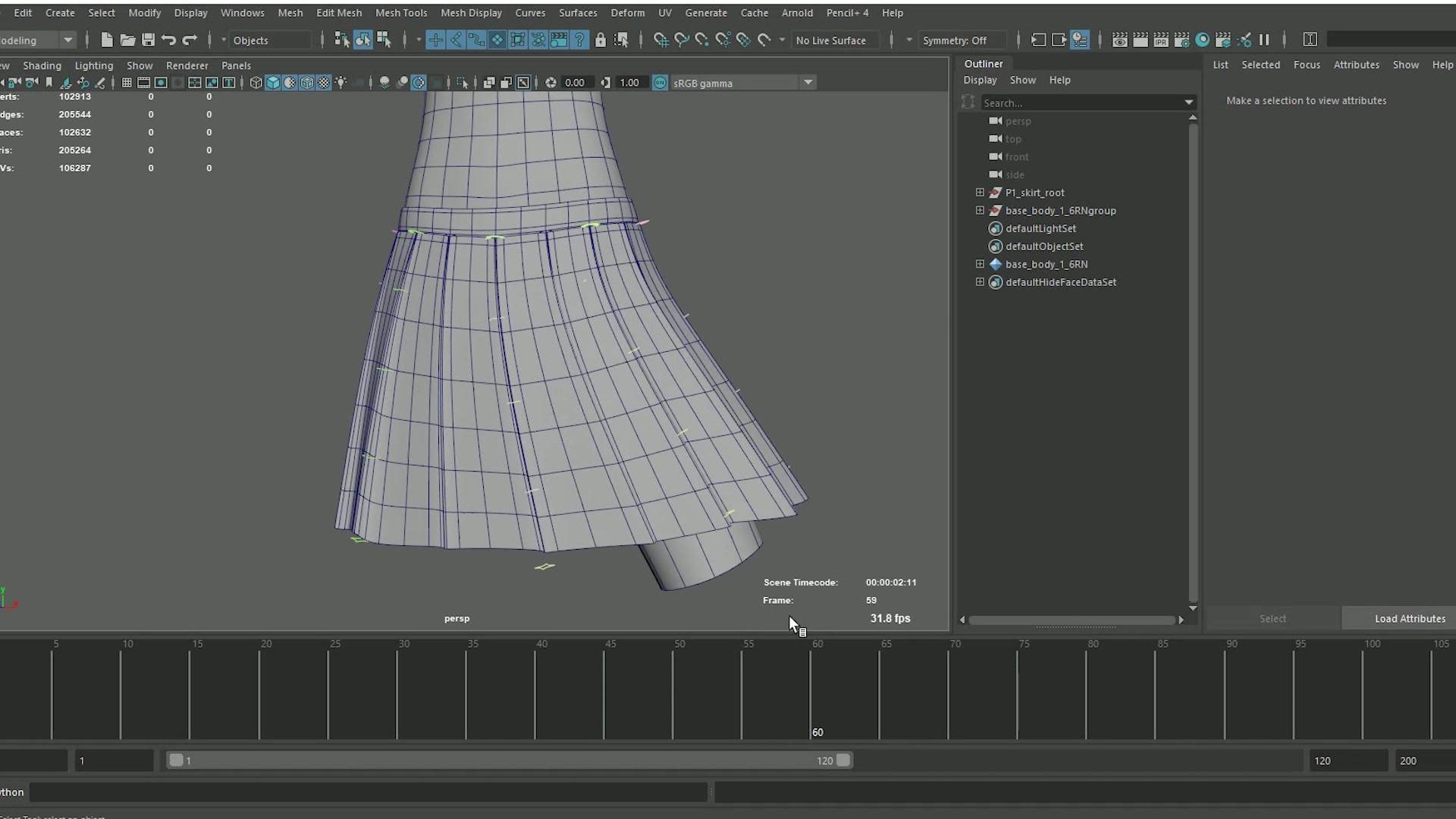Select base_body_1_6RN in the Outliner
Viewport: 1456px width, 819px height.
click(x=1046, y=265)
